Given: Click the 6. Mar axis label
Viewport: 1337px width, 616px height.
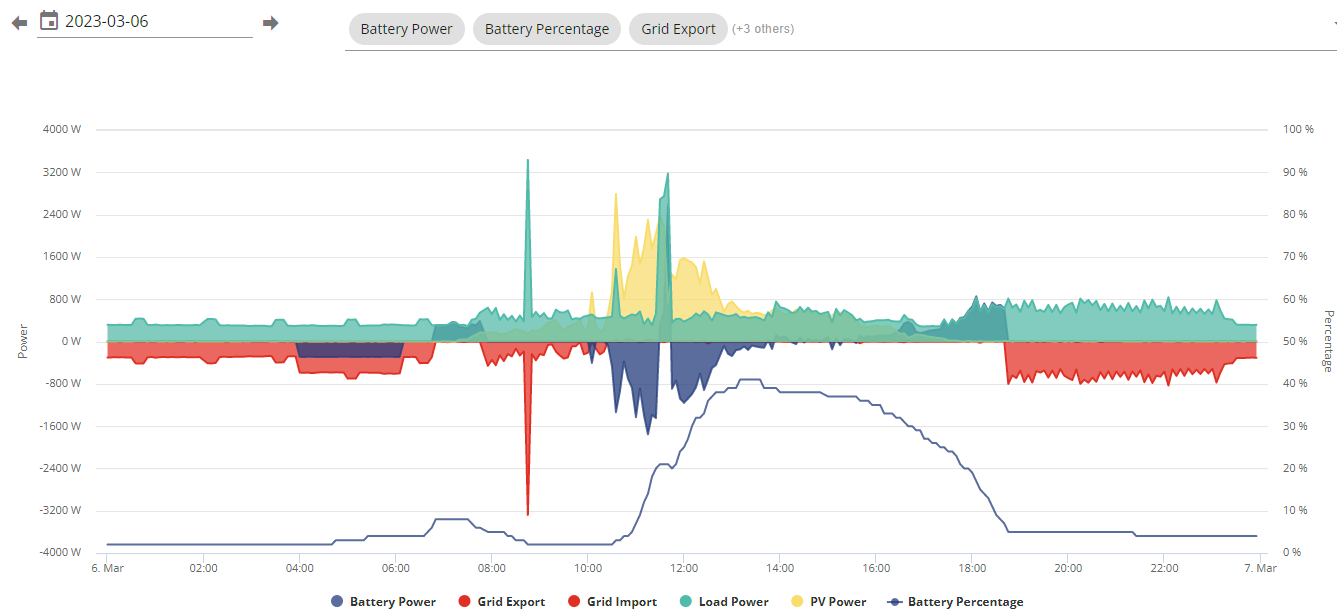Looking at the screenshot, I should (107, 568).
